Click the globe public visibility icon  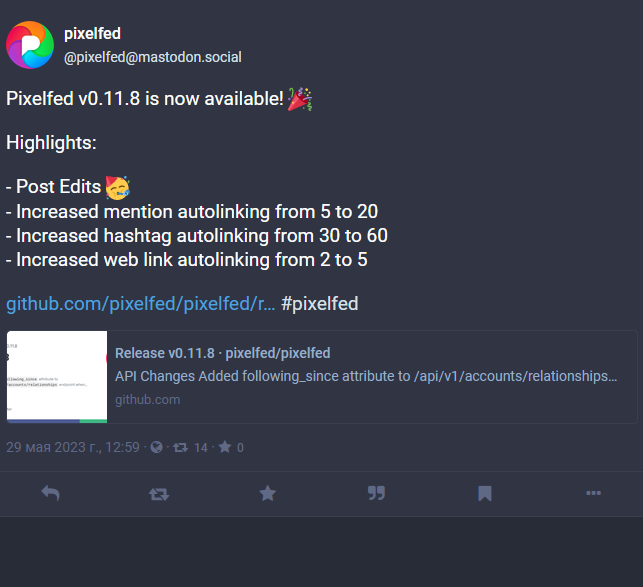[156, 447]
